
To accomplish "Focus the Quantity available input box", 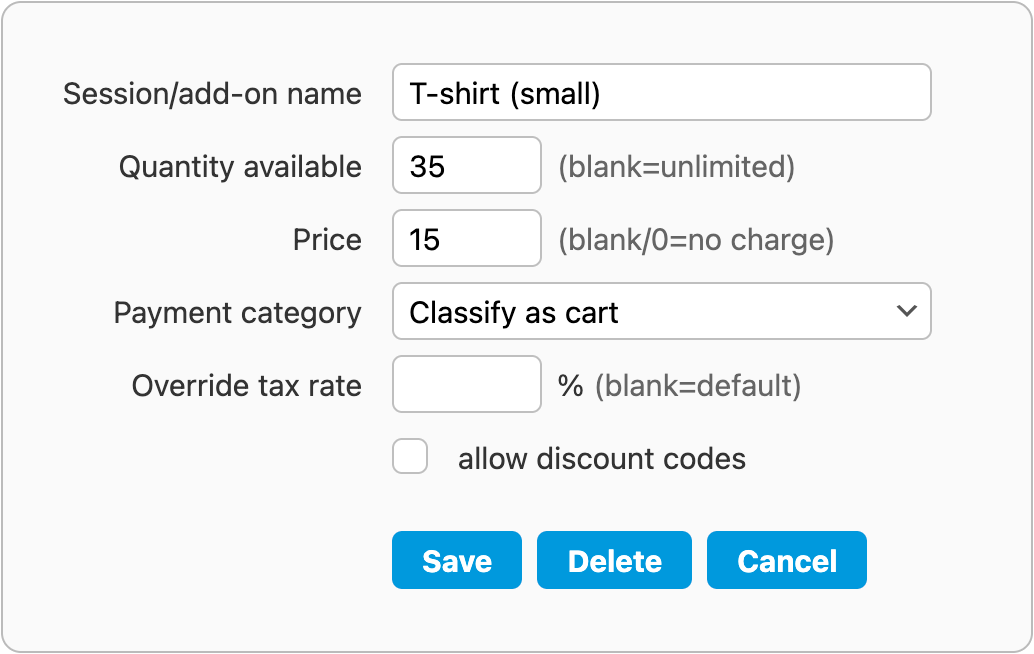I will pos(467,166).
